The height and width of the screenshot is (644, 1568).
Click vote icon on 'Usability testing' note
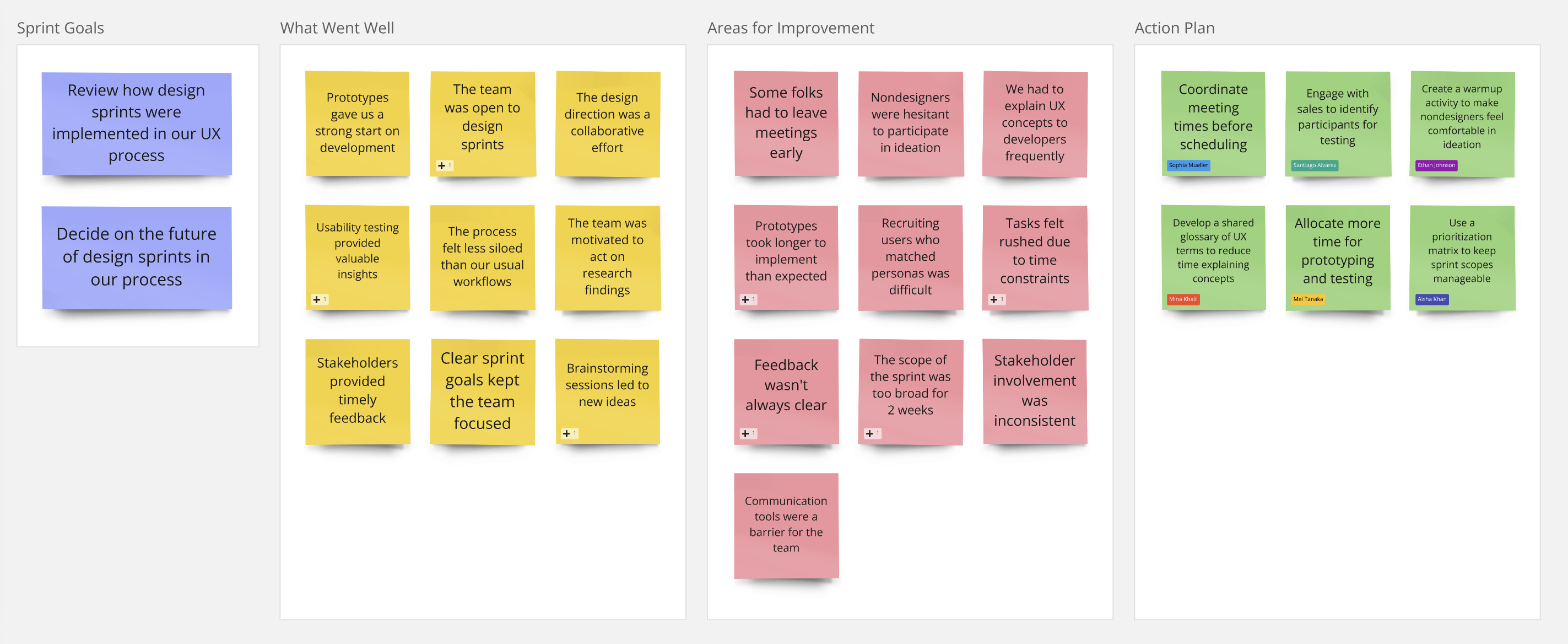pos(319,300)
